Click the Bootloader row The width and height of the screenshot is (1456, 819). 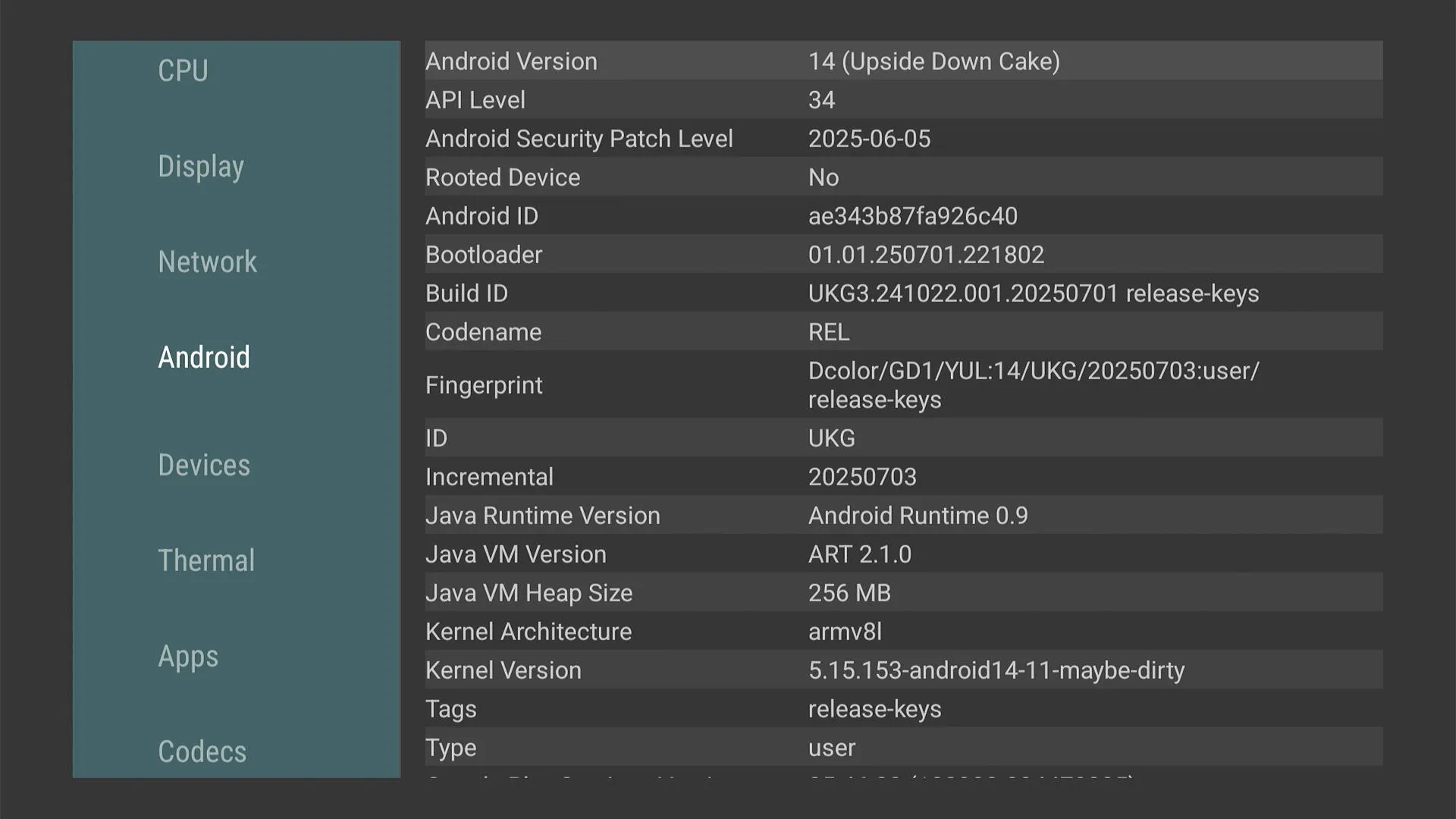pyautogui.click(x=902, y=255)
